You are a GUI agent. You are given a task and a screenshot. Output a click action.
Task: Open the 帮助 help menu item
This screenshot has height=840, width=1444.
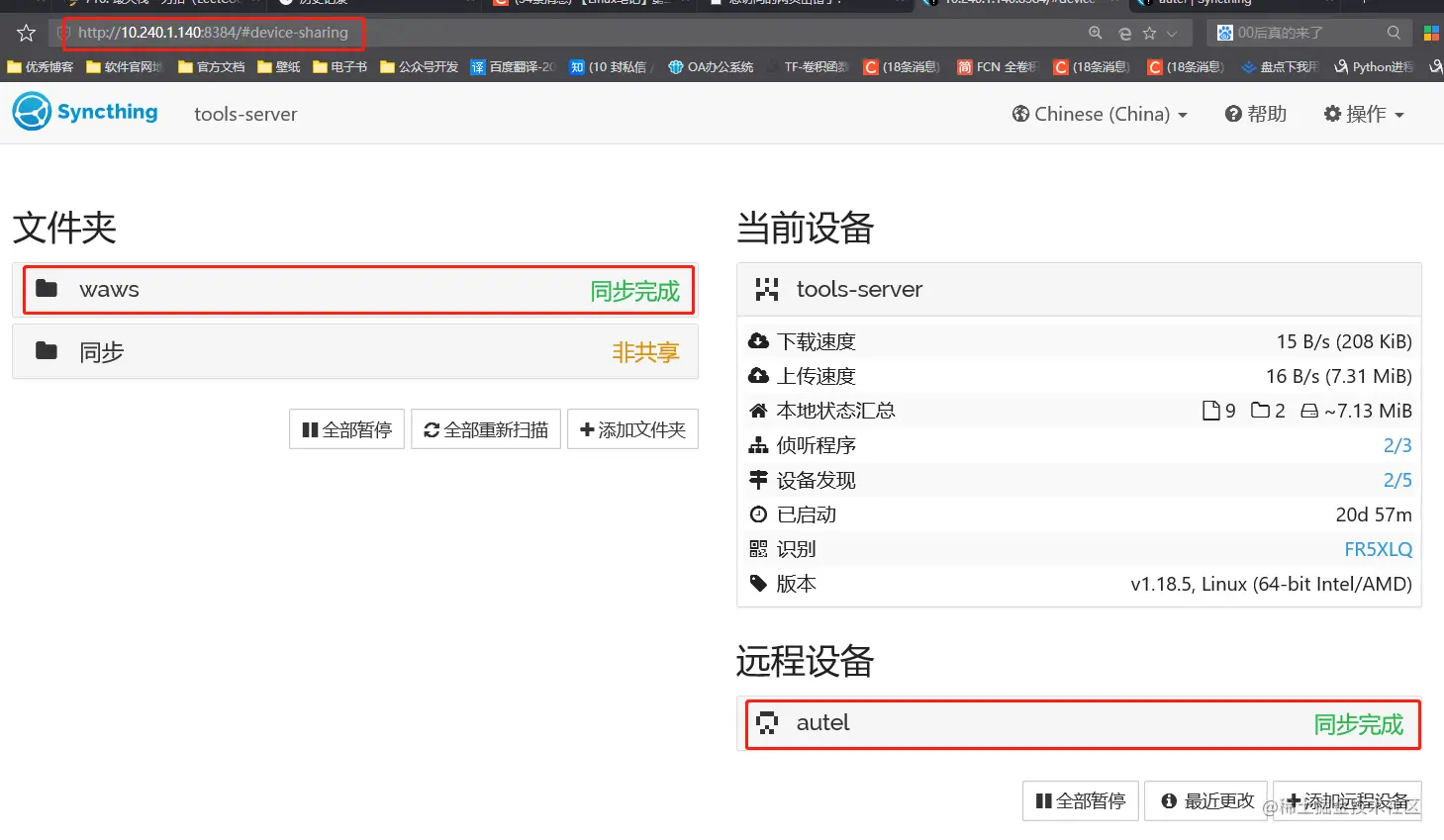[x=1256, y=114]
